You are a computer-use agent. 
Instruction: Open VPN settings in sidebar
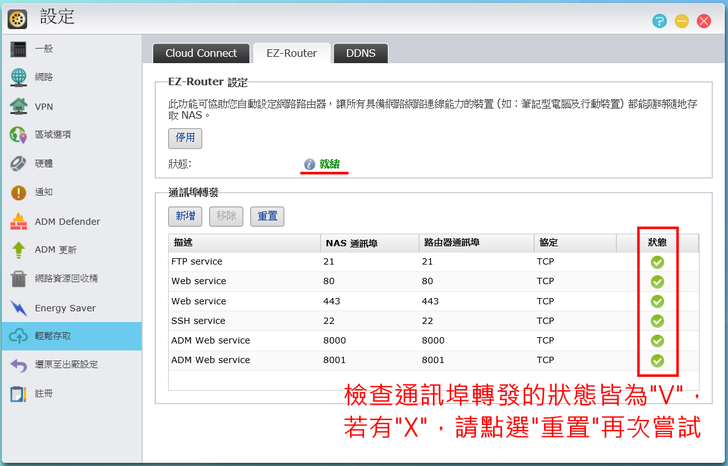point(18,106)
